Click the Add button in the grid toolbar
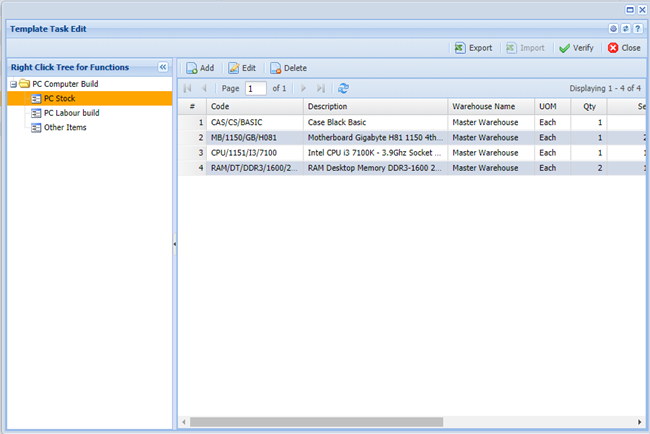Screen dimensions: 650x434 pyautogui.click(x=200, y=68)
